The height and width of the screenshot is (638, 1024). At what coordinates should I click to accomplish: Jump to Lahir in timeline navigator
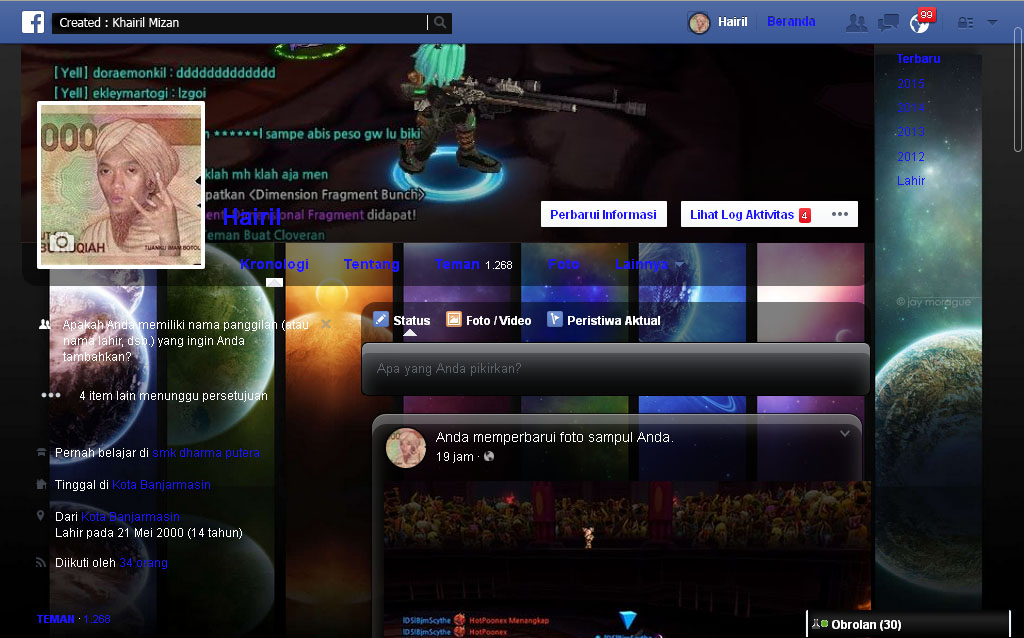coord(911,181)
